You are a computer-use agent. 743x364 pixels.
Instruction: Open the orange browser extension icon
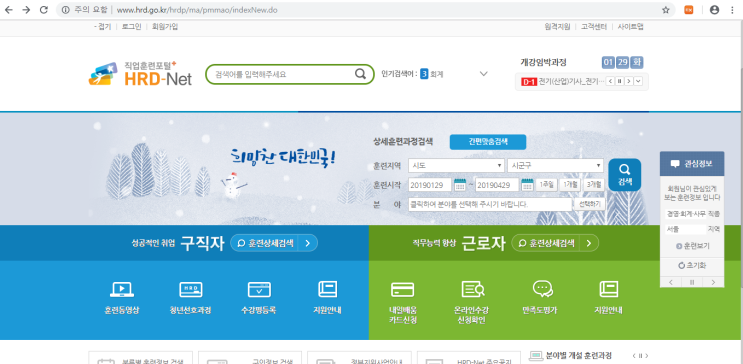689,10
